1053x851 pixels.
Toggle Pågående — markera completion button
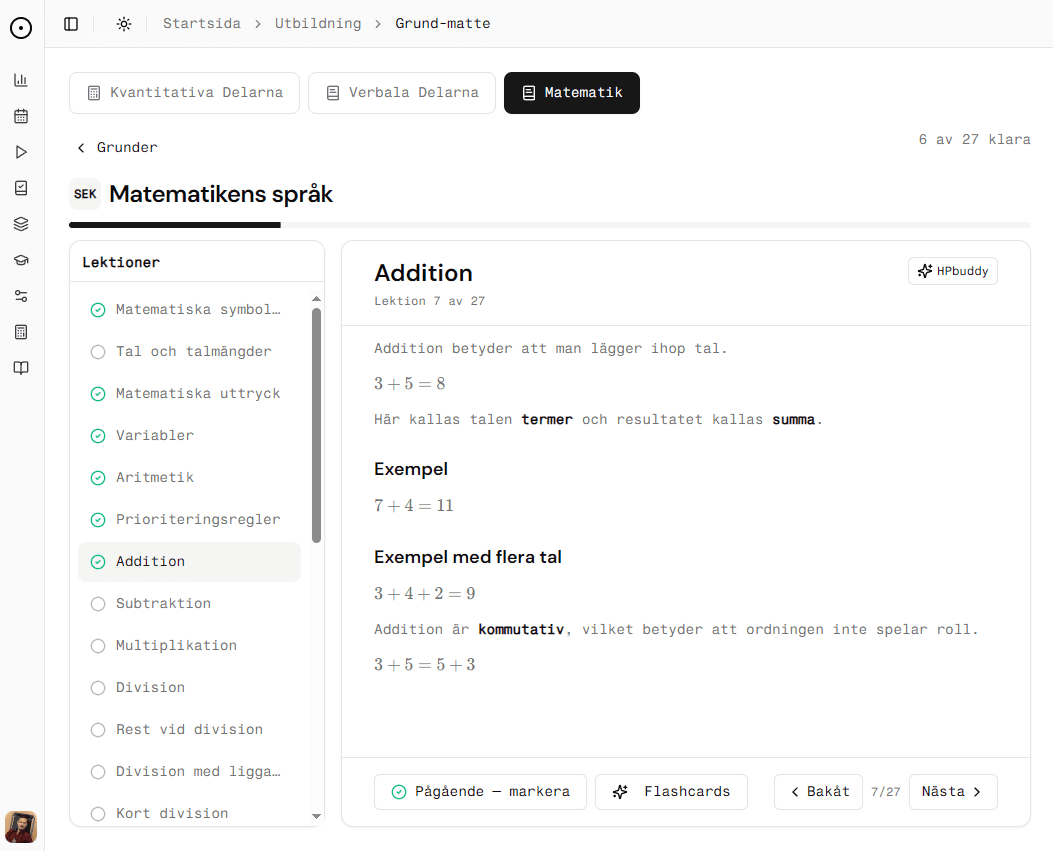(480, 792)
